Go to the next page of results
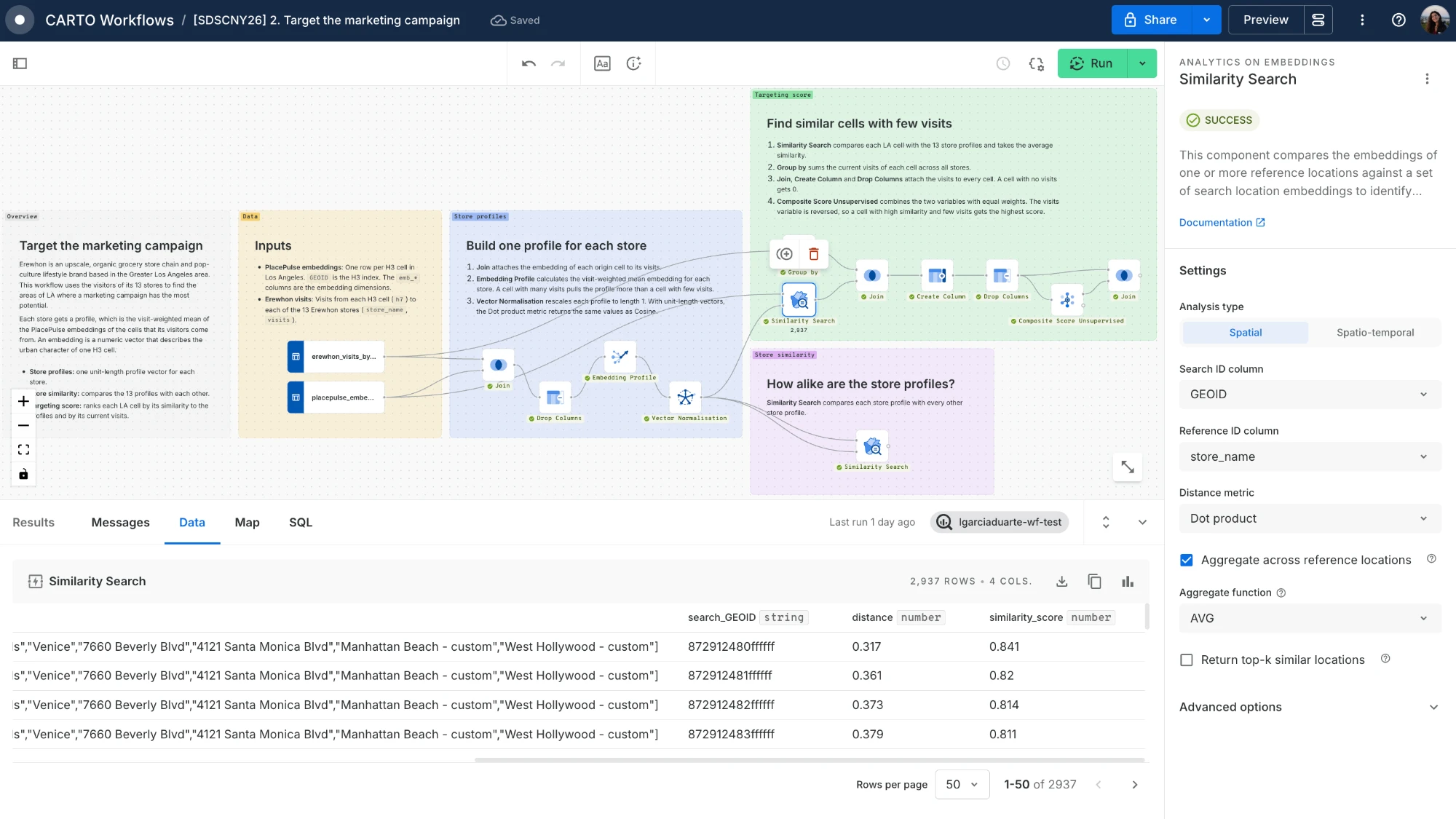 (1134, 785)
